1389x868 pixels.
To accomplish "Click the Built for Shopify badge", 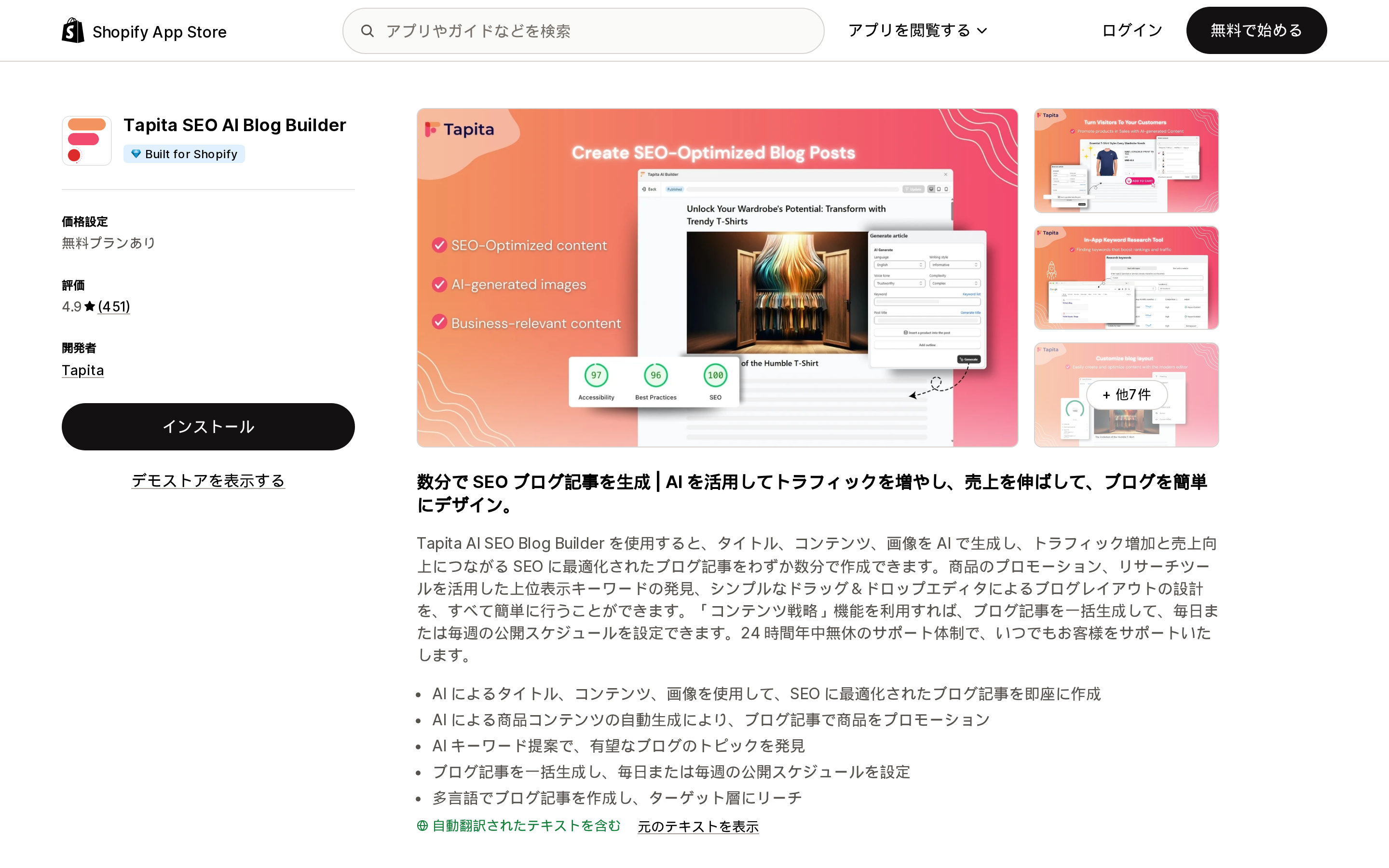I will point(184,154).
